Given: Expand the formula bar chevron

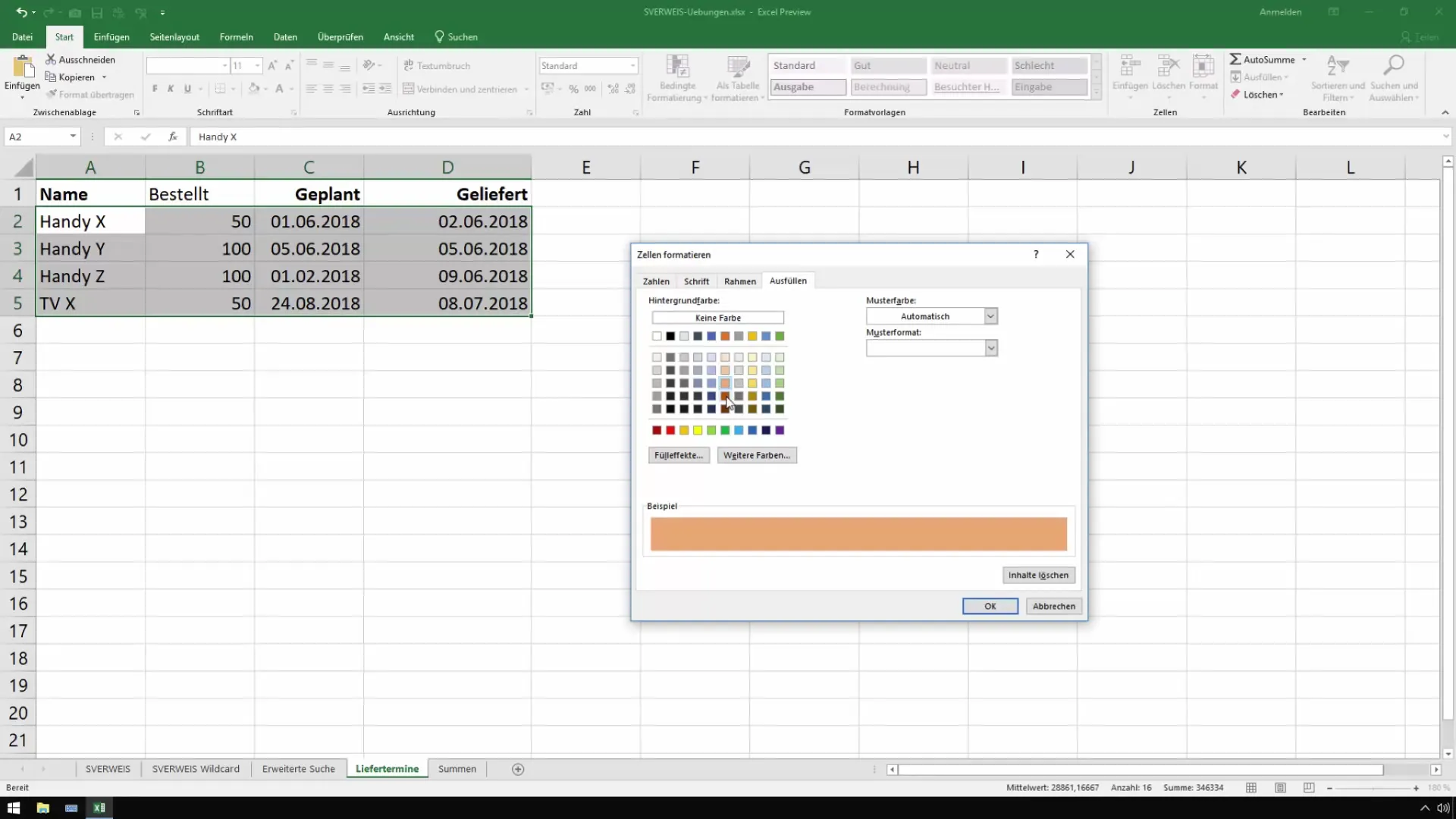Looking at the screenshot, I should [1445, 136].
